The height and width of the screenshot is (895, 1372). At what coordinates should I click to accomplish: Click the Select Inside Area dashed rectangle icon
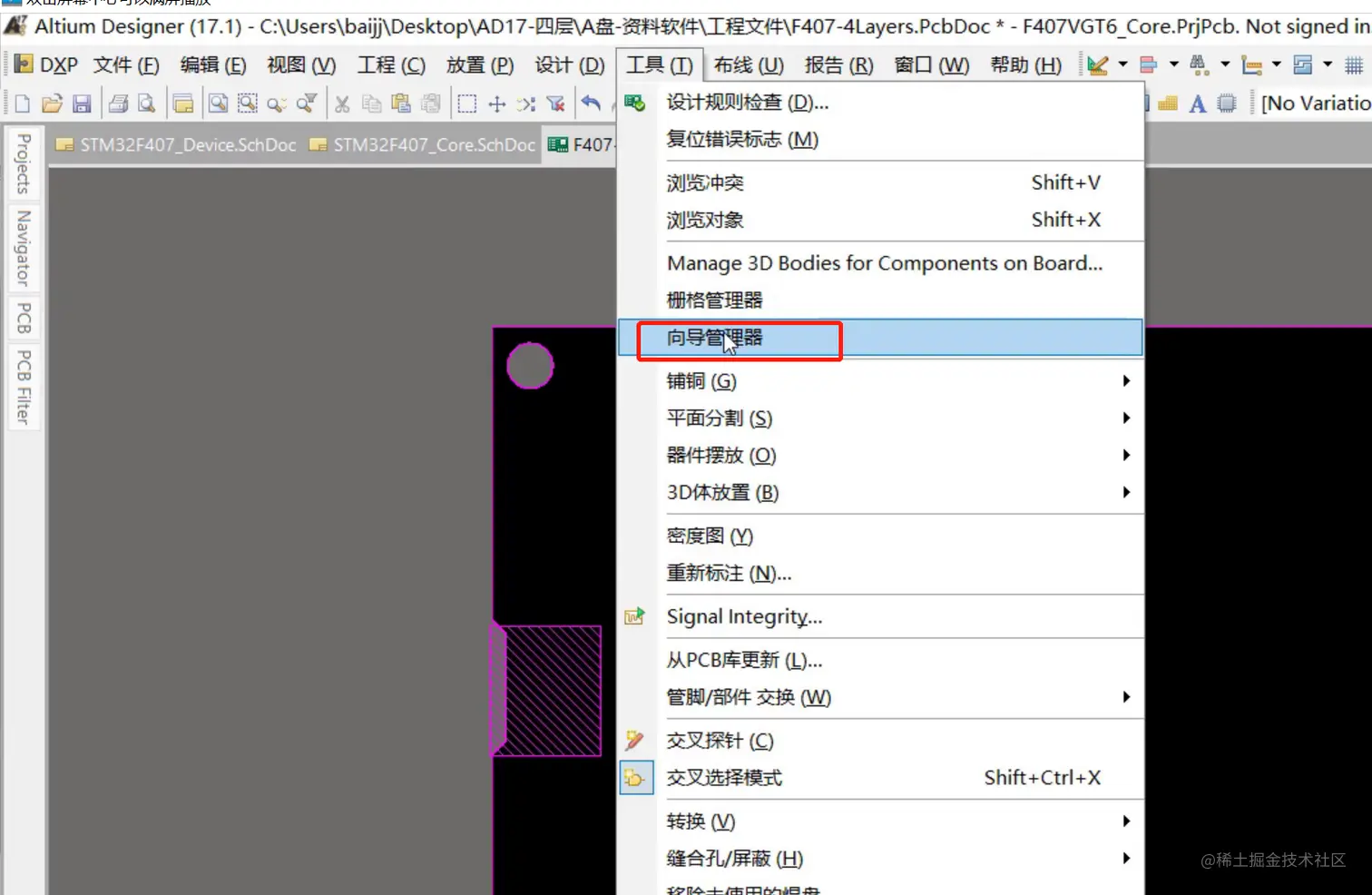coord(466,104)
